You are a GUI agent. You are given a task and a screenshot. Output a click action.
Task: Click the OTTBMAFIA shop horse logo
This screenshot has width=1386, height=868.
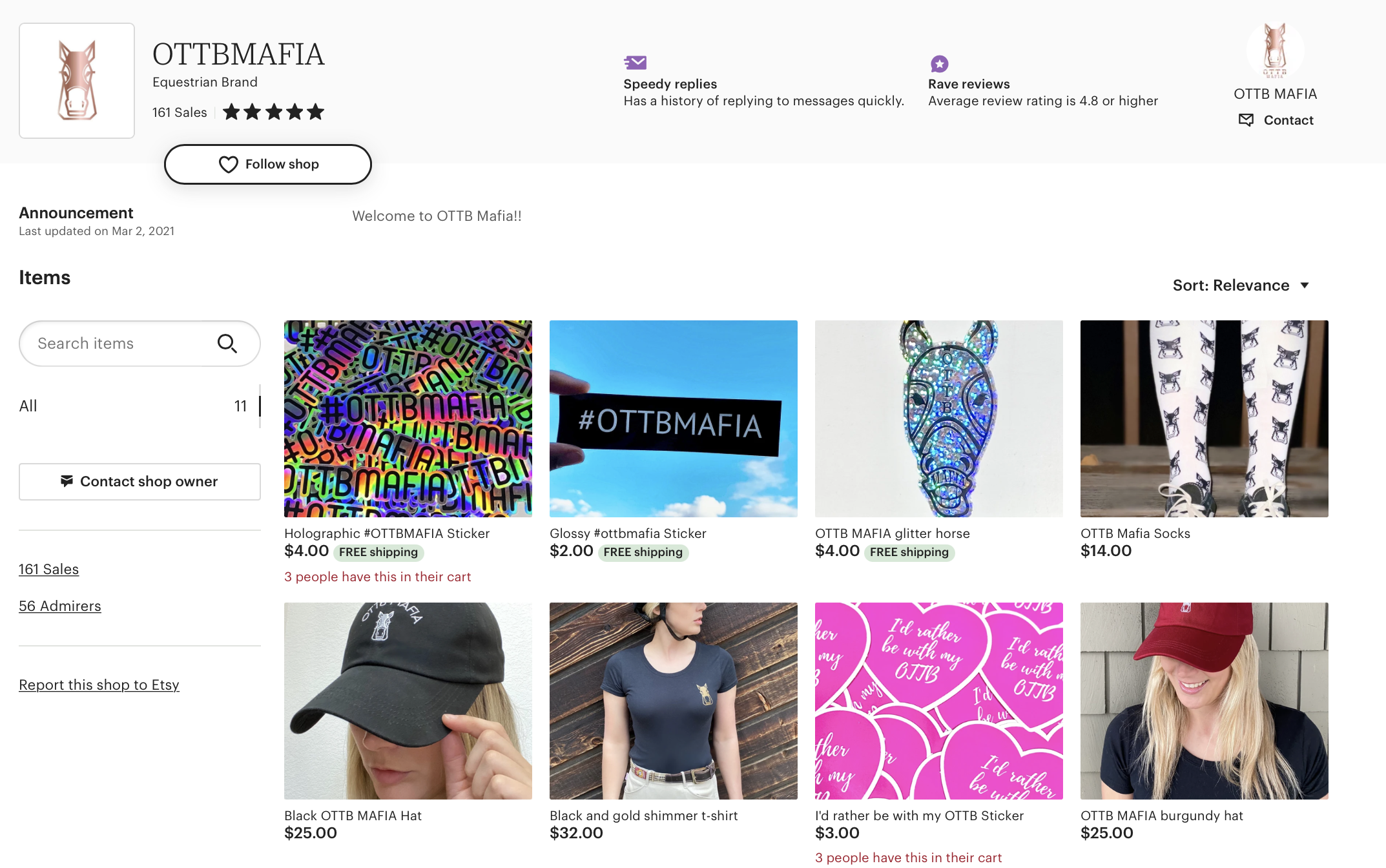point(77,81)
